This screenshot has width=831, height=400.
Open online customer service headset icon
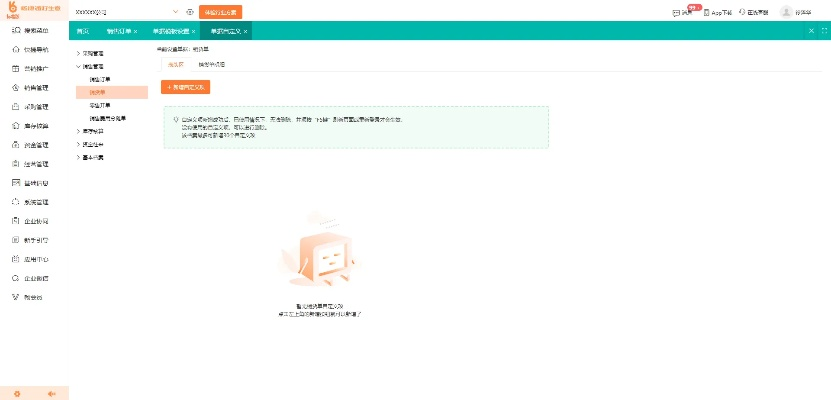pos(741,12)
